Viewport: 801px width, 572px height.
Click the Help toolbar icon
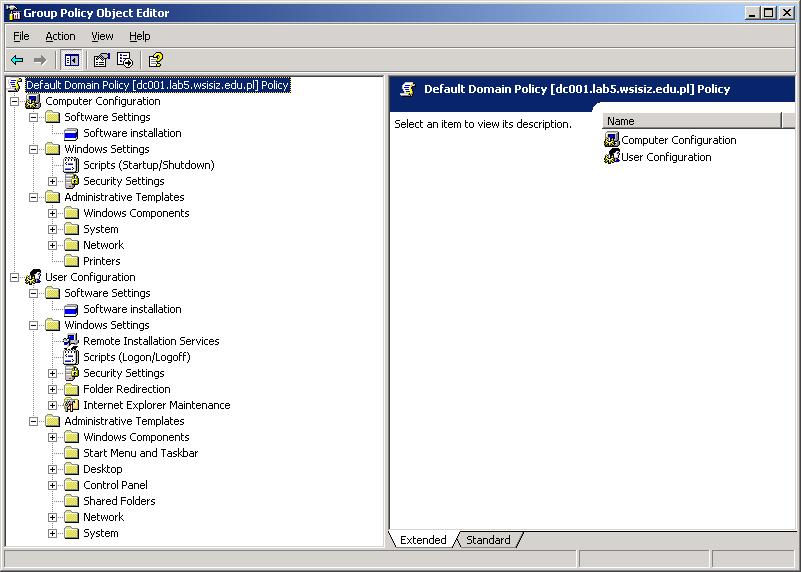pos(155,60)
